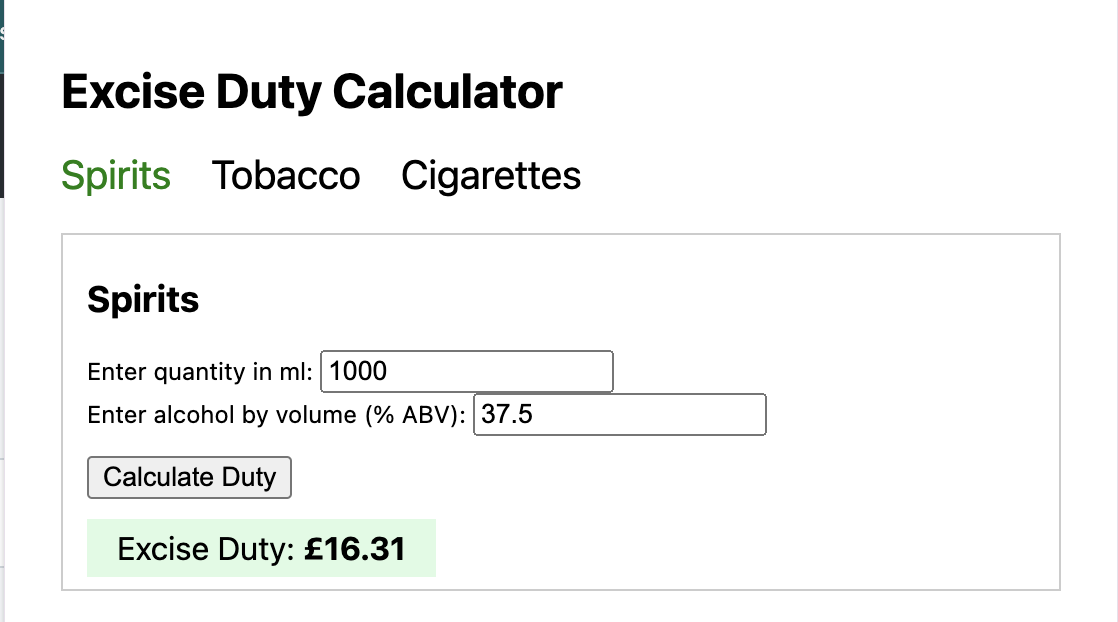1118x622 pixels.
Task: Click the 1000 value in quantity field
Action: 358,372
